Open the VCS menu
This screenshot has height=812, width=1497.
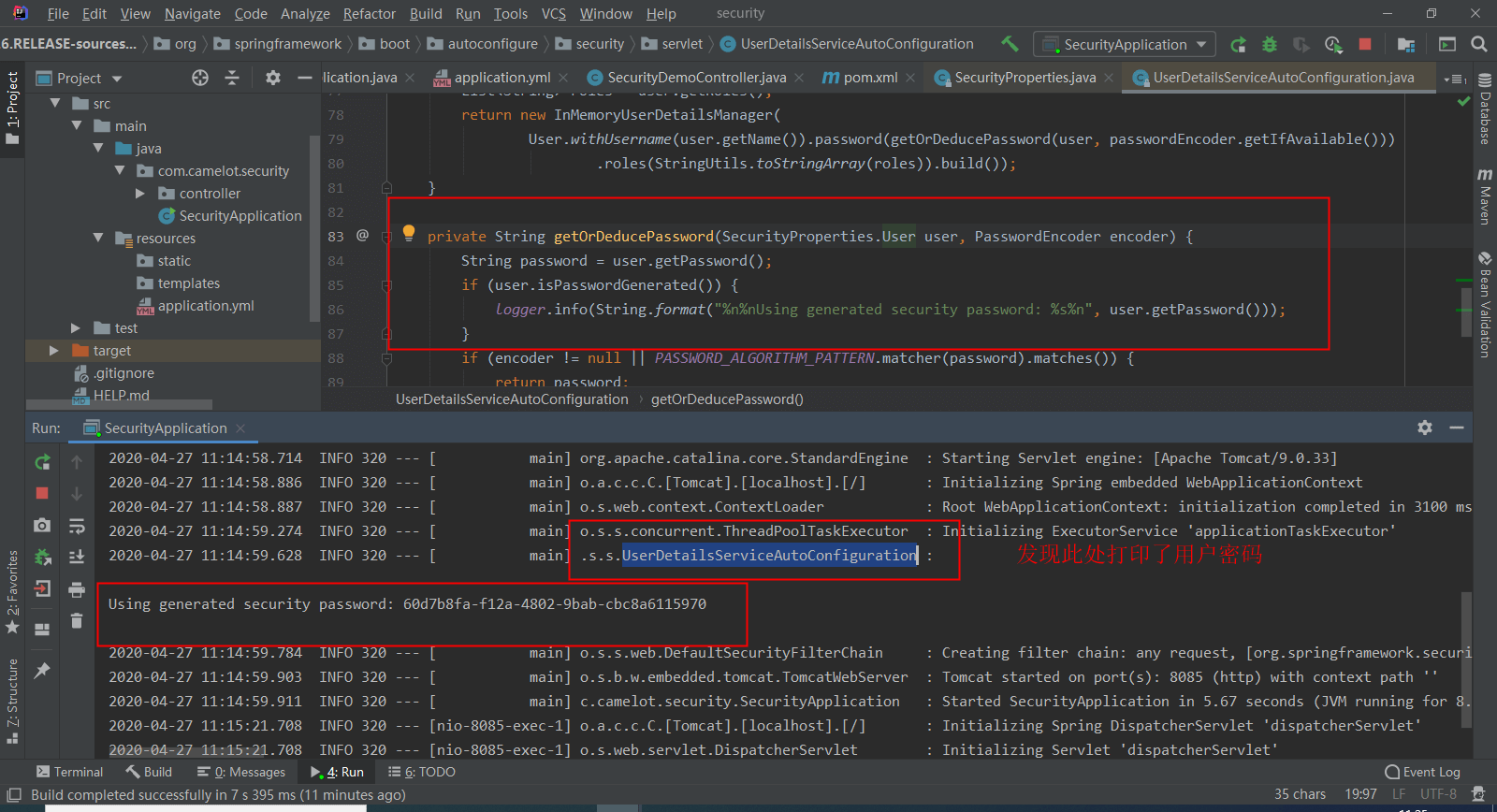click(554, 13)
